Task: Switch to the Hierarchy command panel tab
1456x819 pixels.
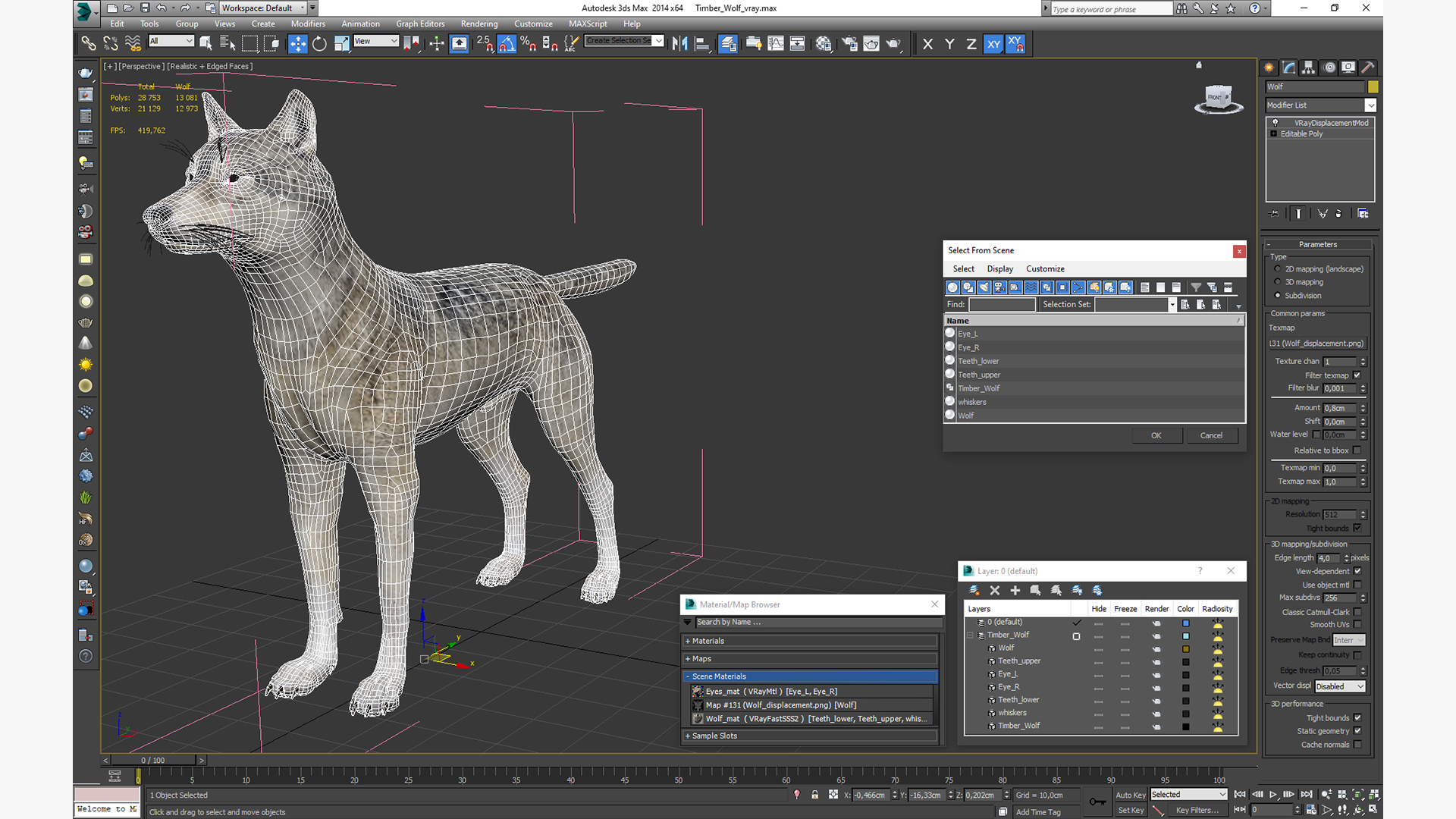Action: 1309,67
